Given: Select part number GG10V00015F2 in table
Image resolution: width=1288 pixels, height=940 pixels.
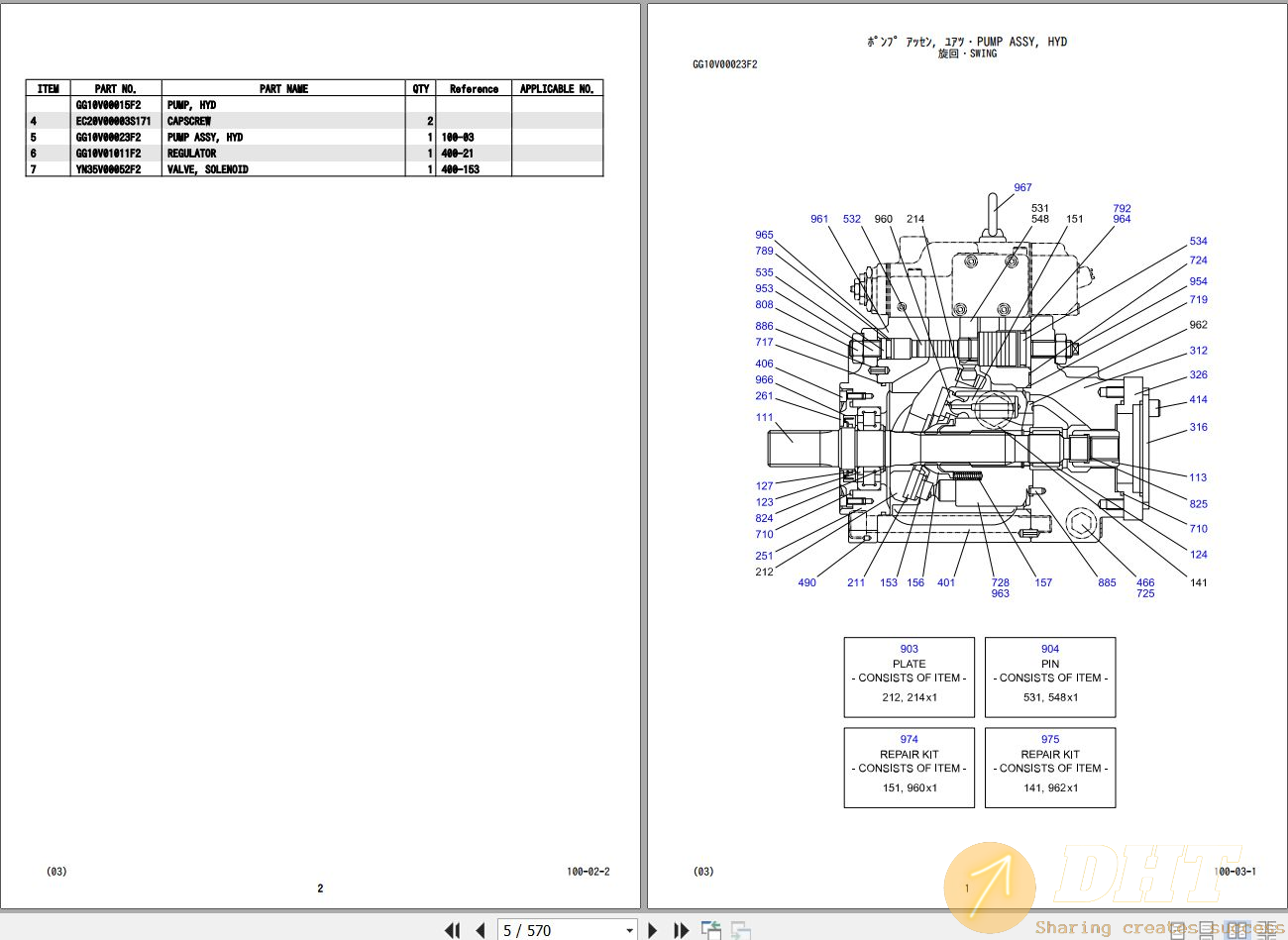Looking at the screenshot, I should tap(109, 105).
